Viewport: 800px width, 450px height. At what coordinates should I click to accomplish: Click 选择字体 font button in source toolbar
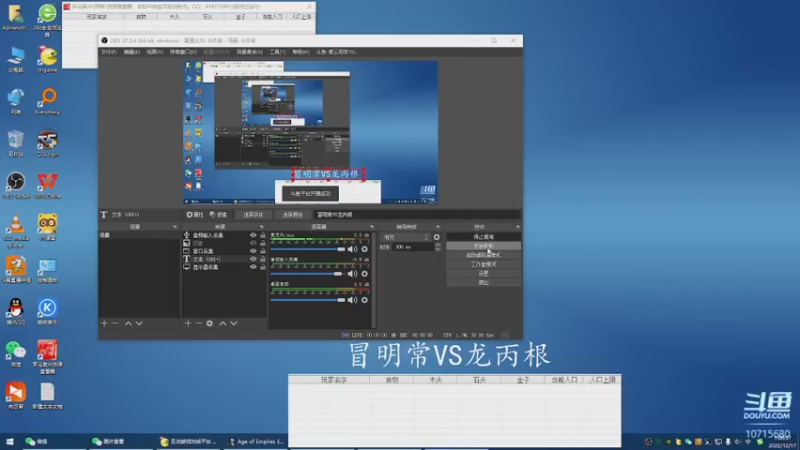tap(253, 215)
